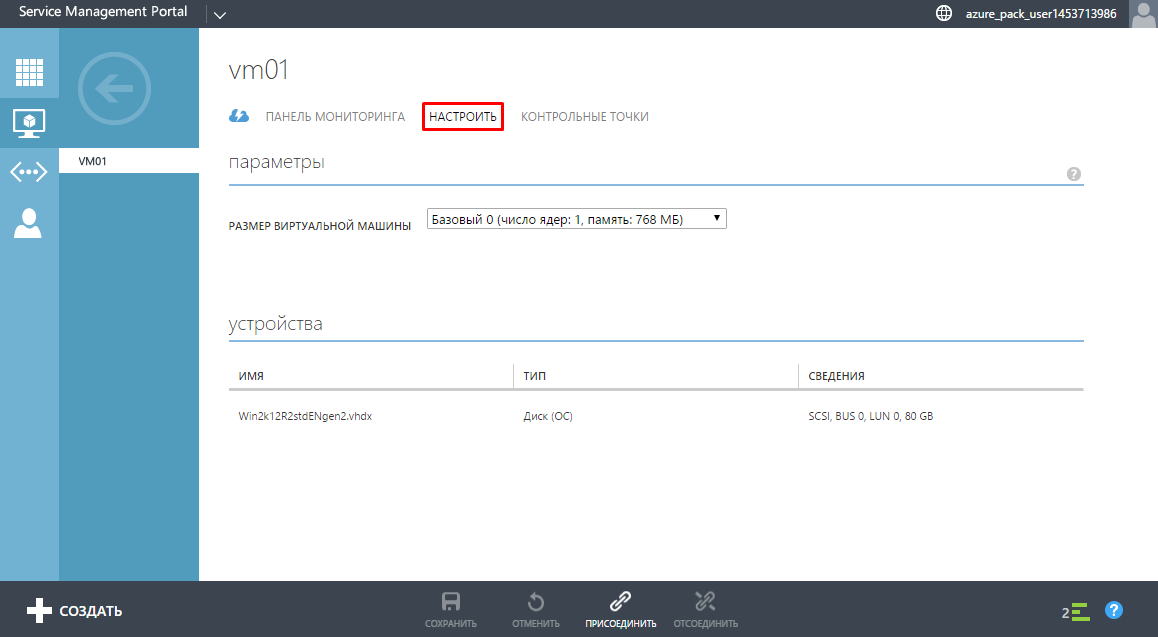Expand the РАЗМЕР ВИРТУАЛЬНОЙ МАШИНЫ dropdown
The image size is (1158, 637).
tap(576, 219)
